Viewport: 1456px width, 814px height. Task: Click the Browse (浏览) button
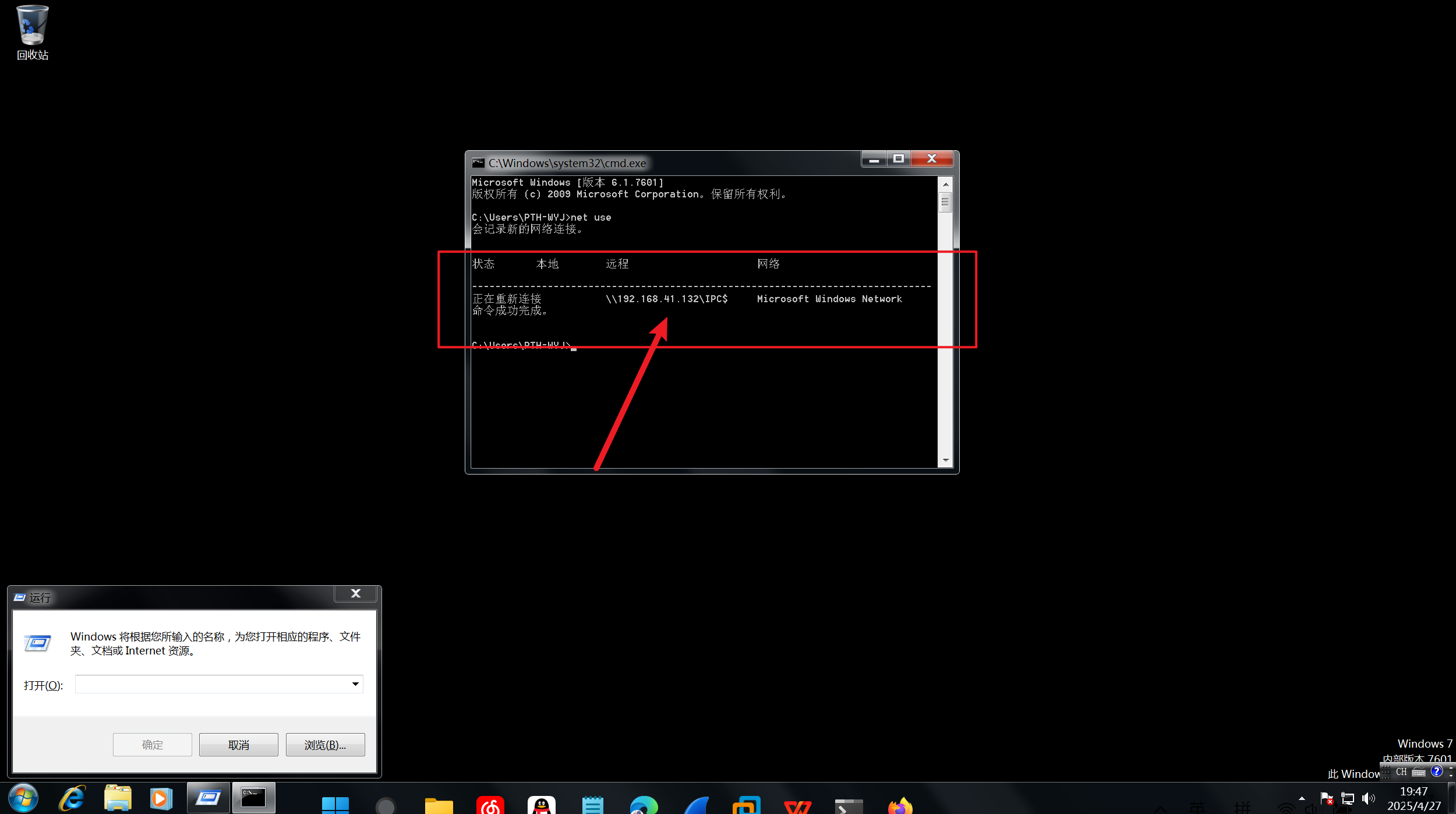[325, 745]
